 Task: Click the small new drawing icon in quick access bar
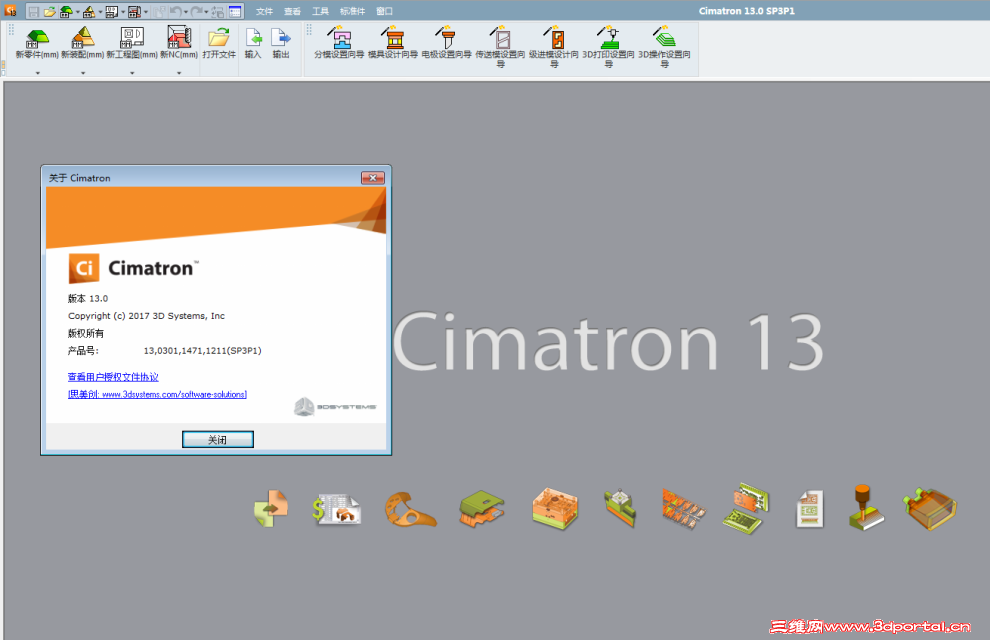[x=111, y=11]
